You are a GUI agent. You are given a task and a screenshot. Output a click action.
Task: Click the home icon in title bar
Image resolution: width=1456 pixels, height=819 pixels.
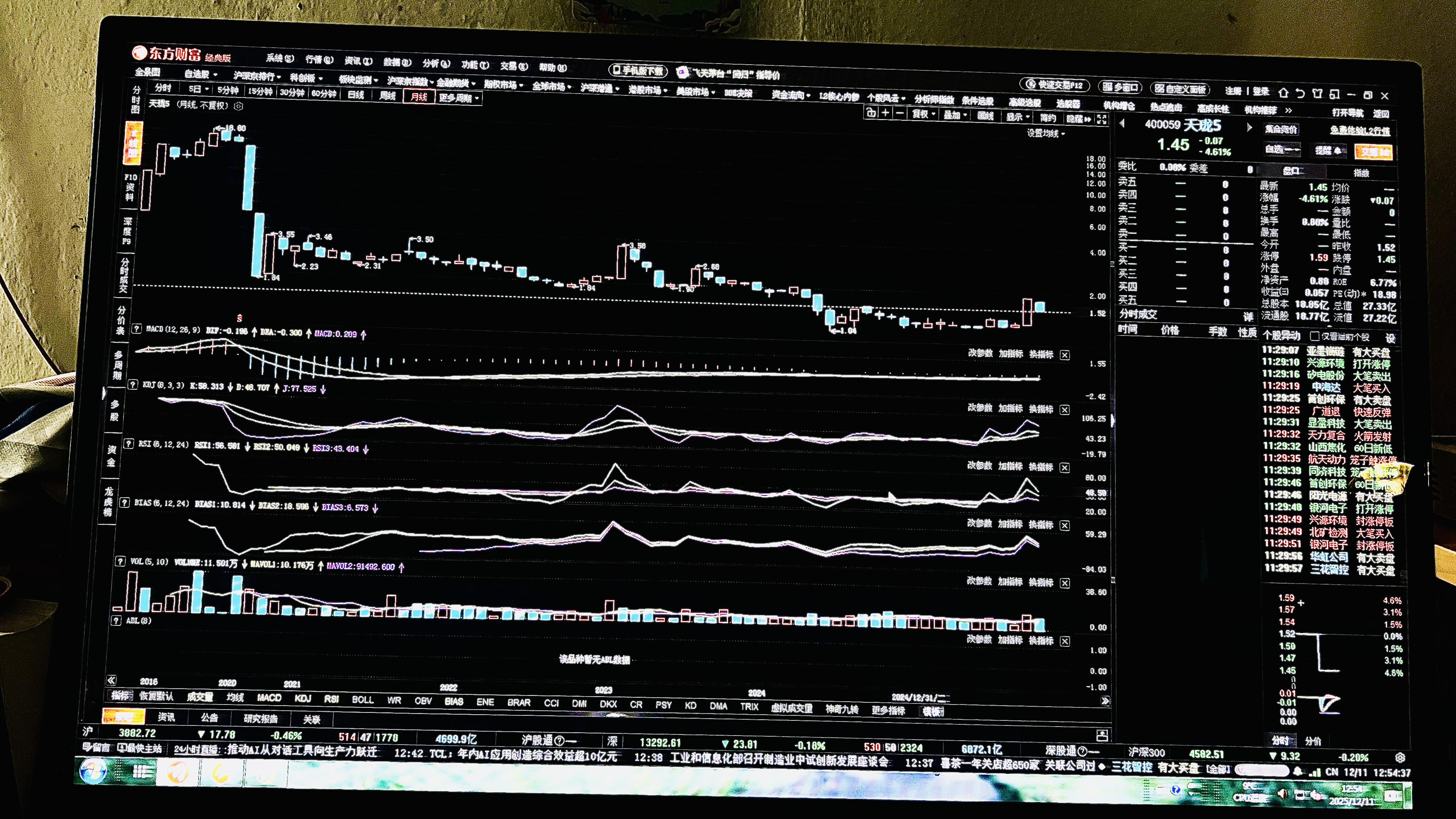1284,93
